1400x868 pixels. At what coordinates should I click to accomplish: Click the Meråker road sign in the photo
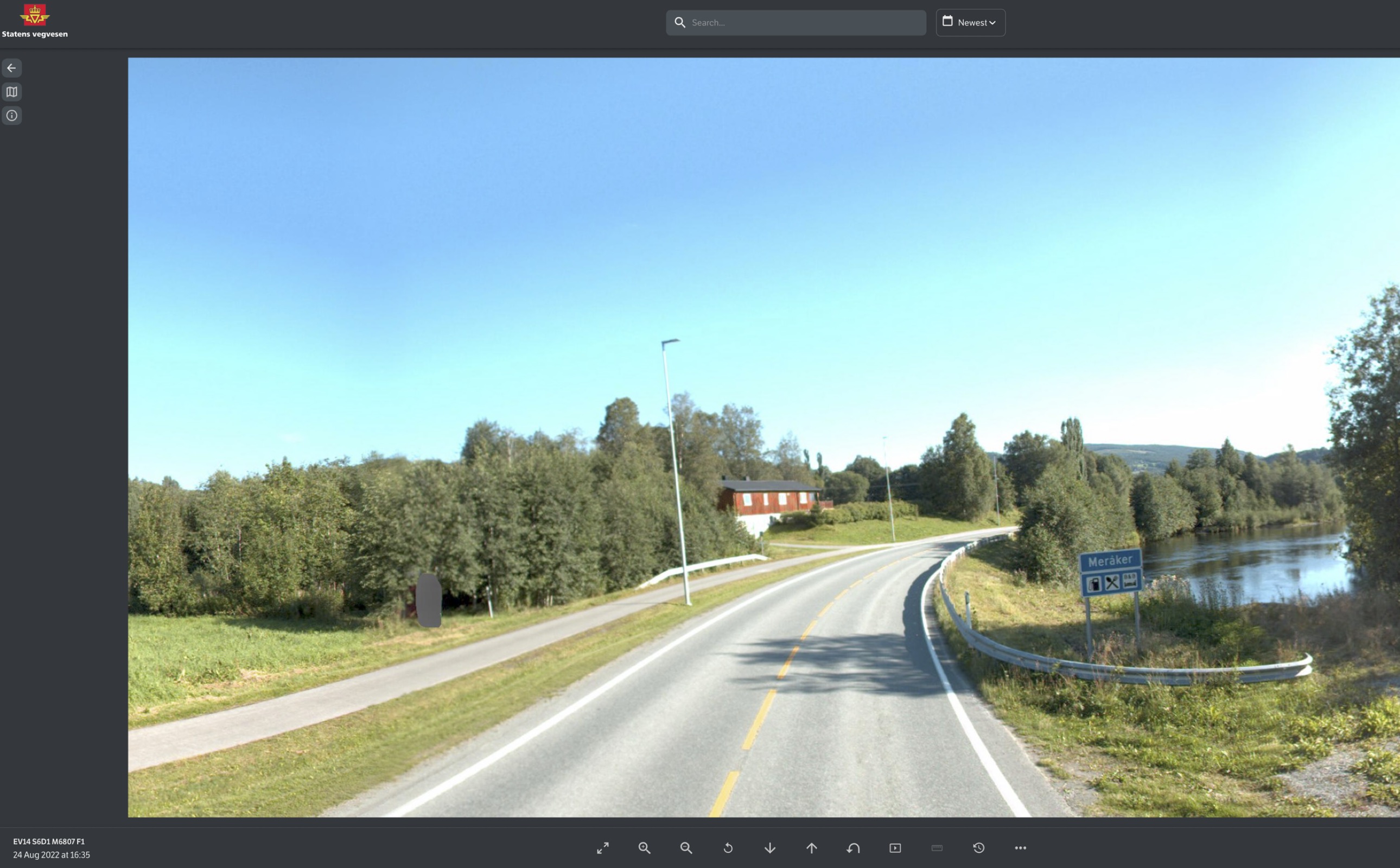(1110, 561)
